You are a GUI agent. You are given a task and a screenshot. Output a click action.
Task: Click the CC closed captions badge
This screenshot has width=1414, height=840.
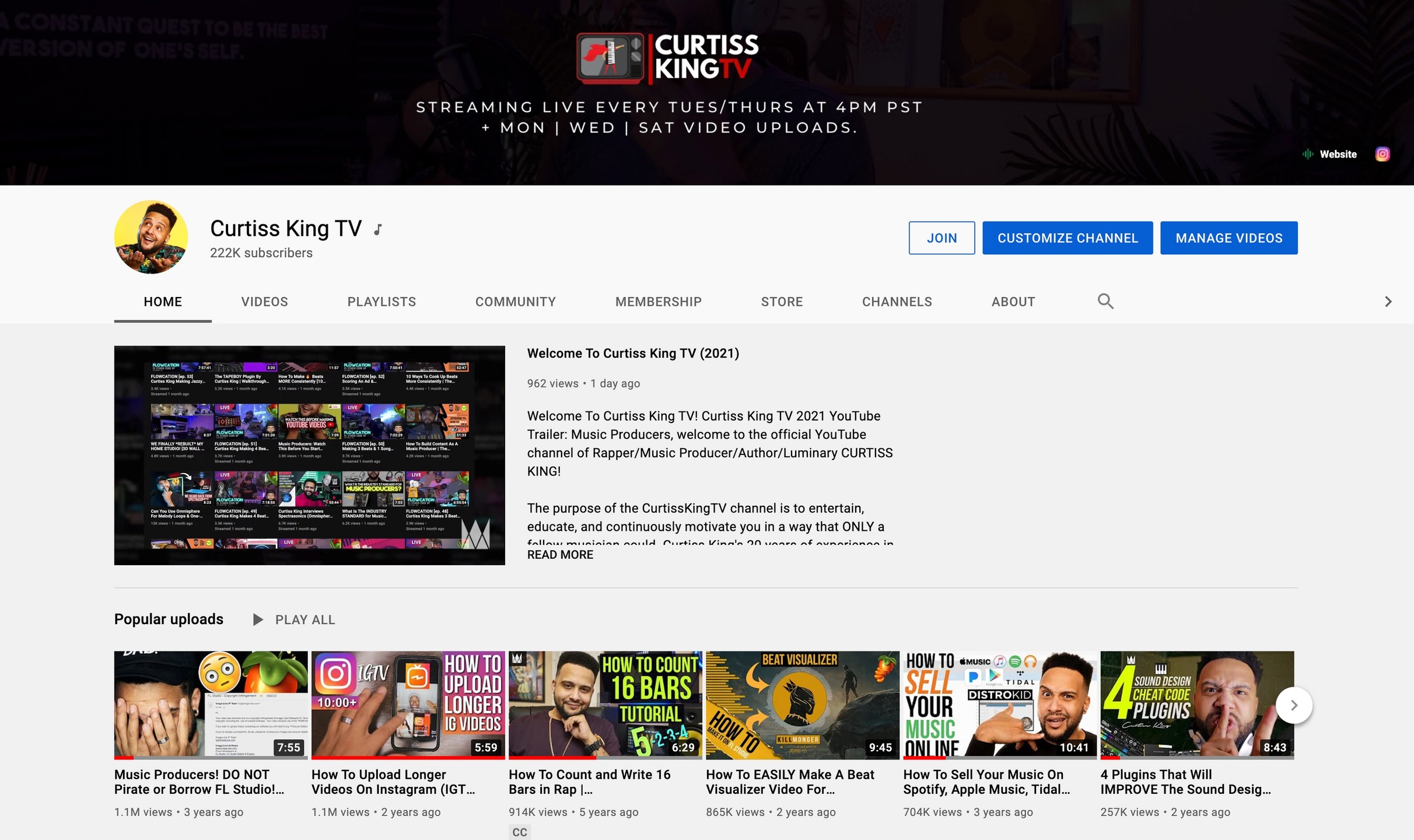[519, 832]
